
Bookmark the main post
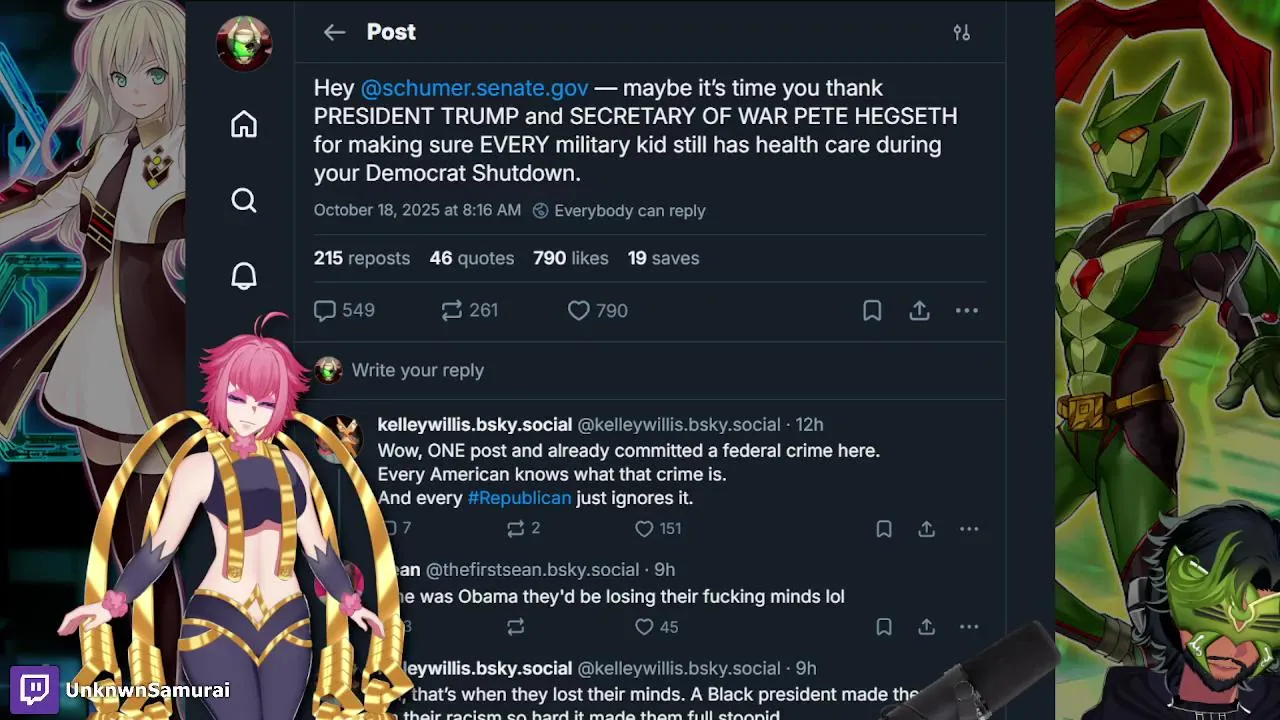[872, 311]
